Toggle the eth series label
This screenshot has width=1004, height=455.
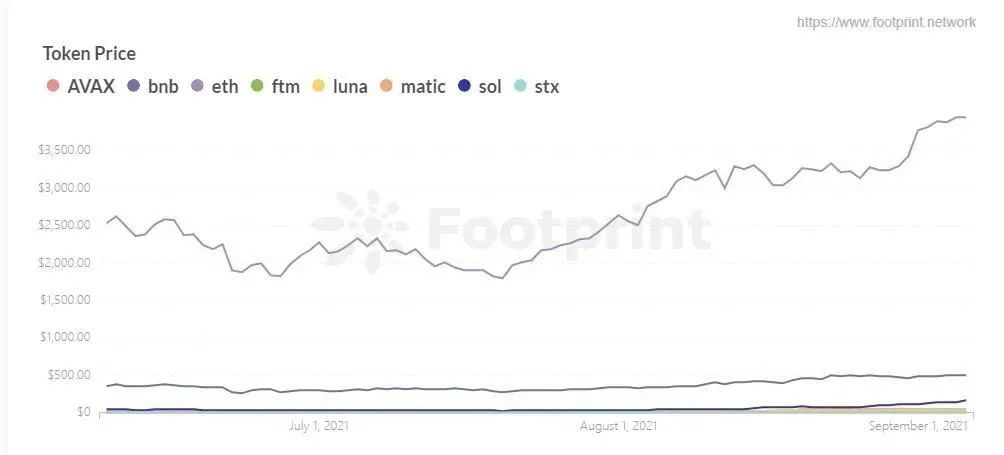coord(225,86)
